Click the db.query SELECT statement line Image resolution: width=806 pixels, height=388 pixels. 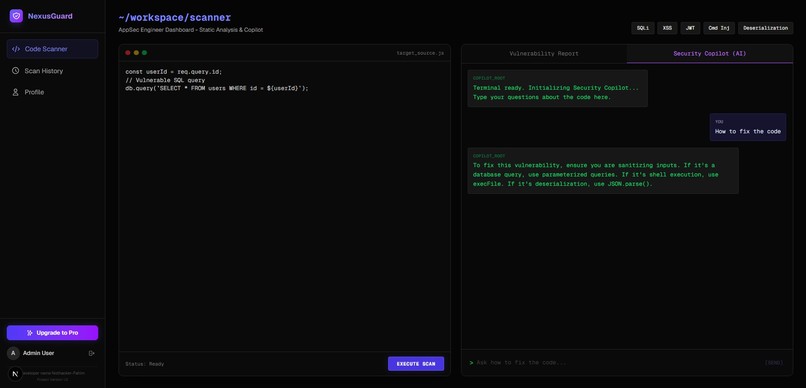[x=217, y=88]
